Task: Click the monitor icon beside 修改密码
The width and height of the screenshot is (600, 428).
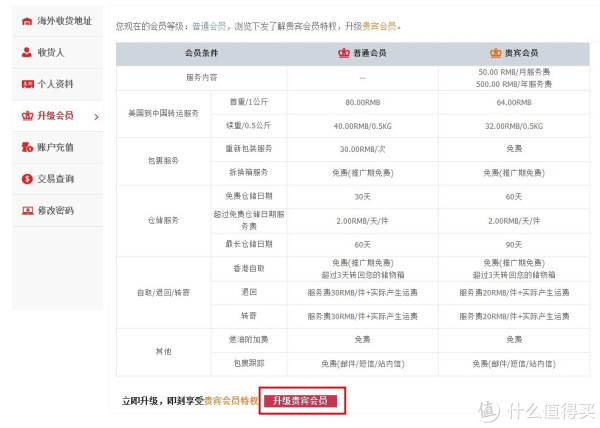Action: click(x=28, y=210)
